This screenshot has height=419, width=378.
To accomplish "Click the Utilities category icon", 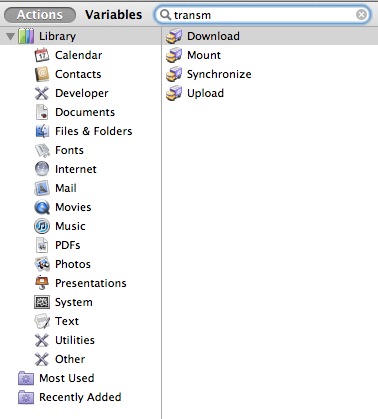I will [x=42, y=340].
